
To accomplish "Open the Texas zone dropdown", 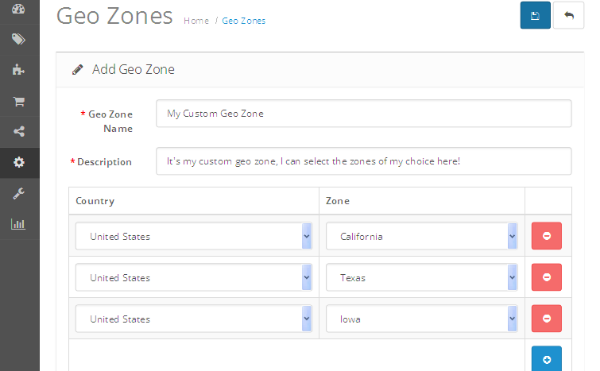I will [422, 278].
